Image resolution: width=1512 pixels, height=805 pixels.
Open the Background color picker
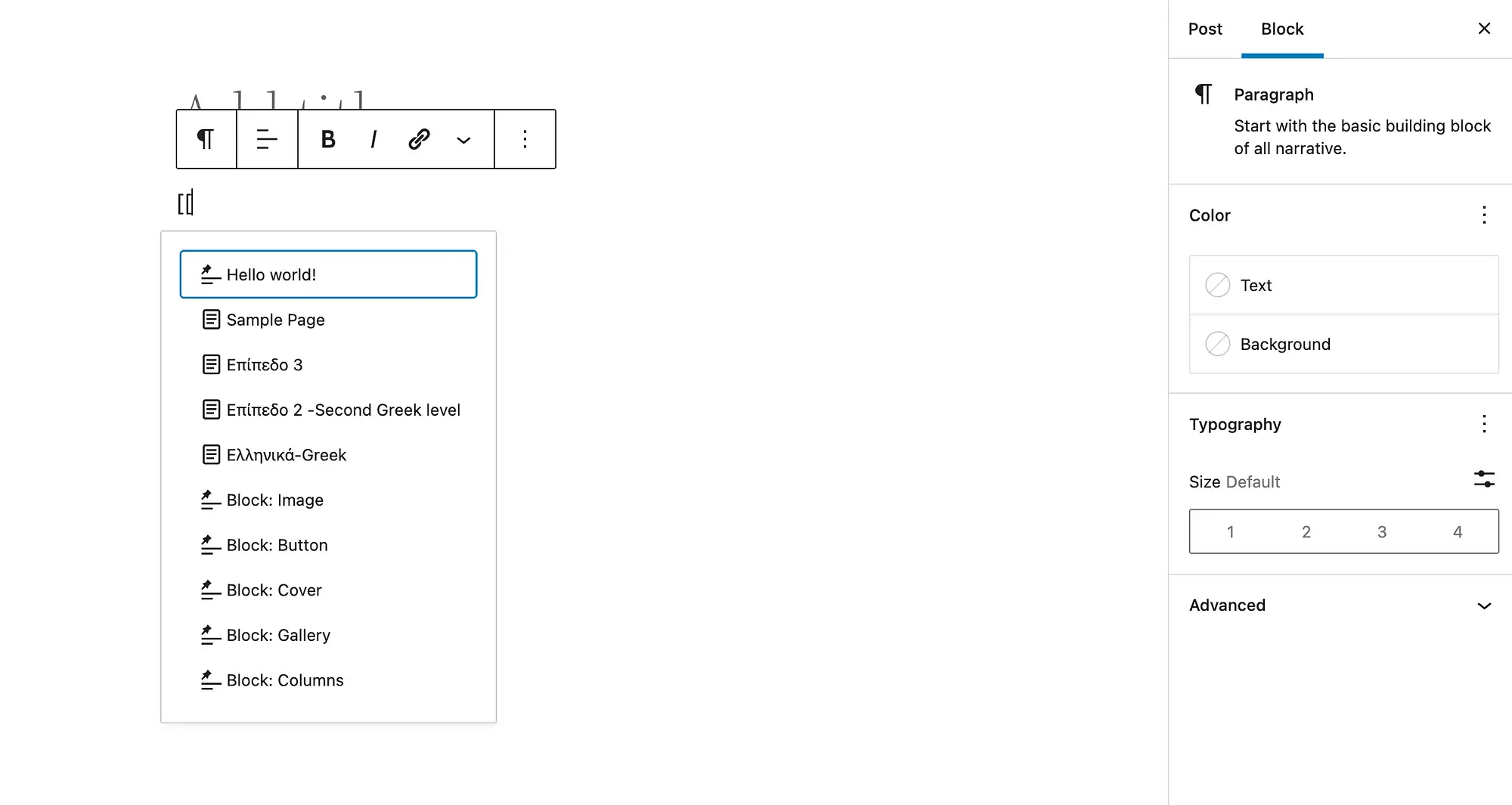[x=1343, y=344]
